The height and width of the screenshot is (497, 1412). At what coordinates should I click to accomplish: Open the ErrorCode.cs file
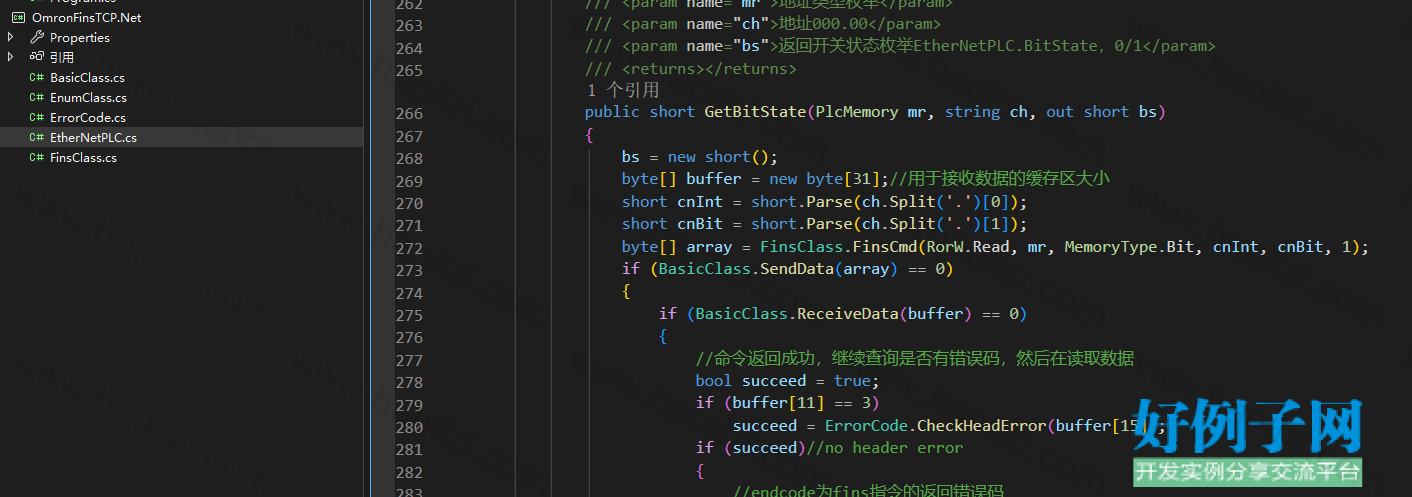(88, 117)
